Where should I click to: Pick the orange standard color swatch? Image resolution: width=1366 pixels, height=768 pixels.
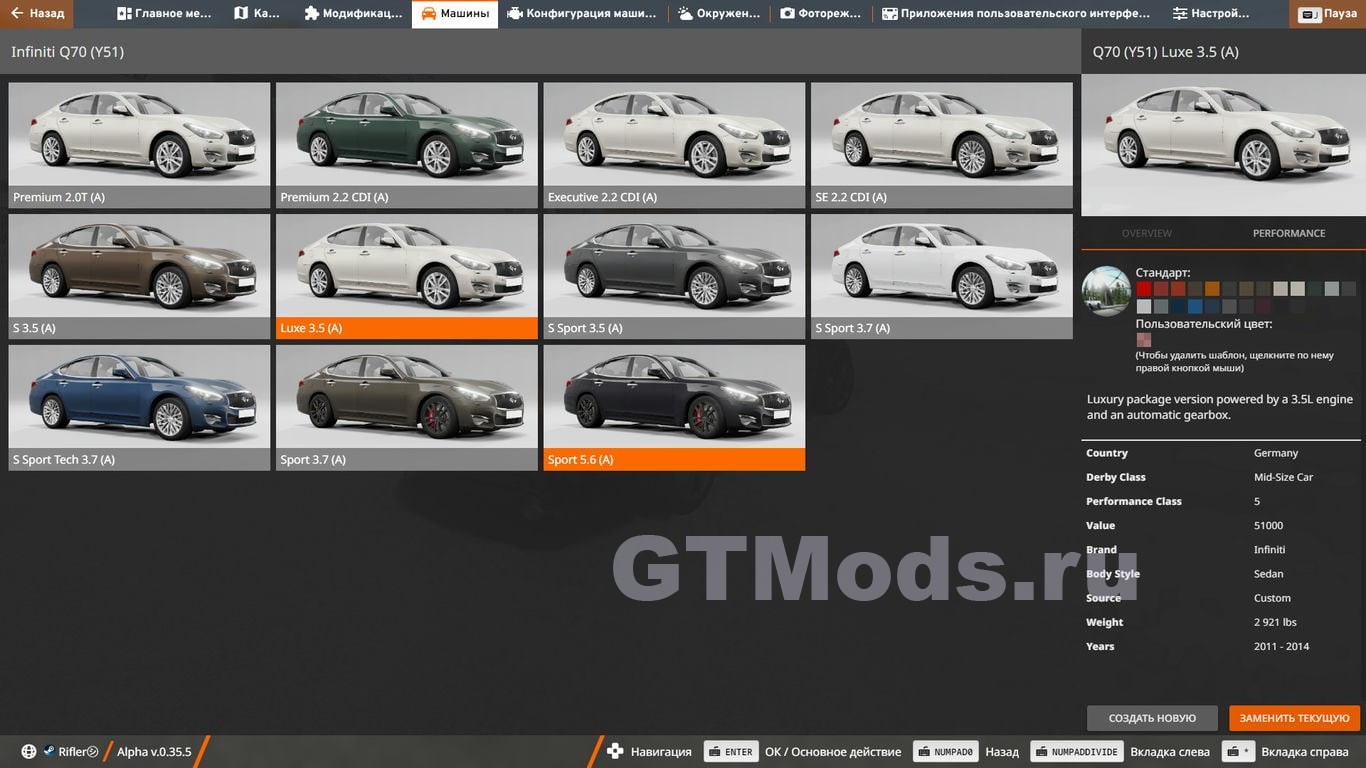(x=1212, y=288)
